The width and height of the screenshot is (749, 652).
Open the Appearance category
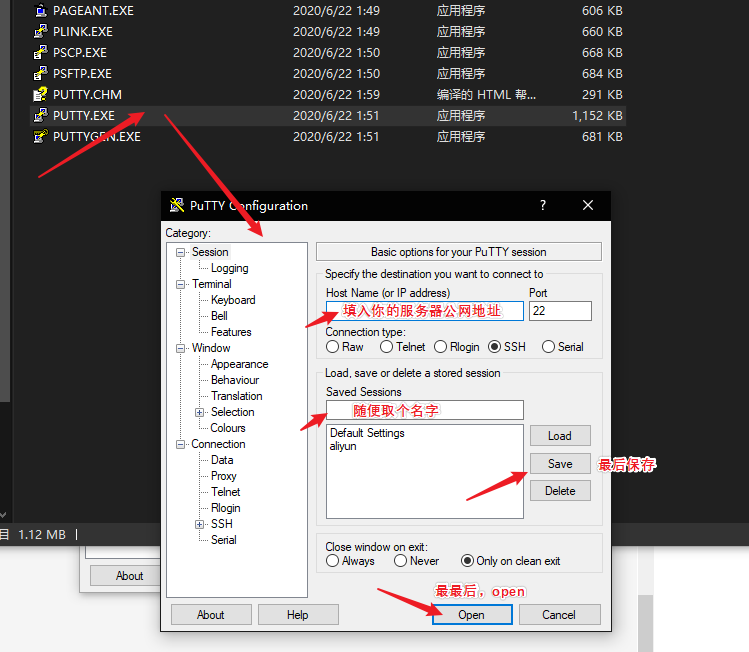click(240, 364)
